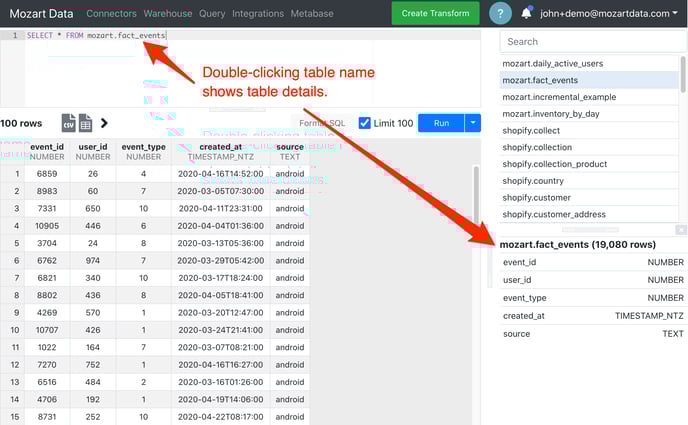
Task: Select shopify.collect table
Action: click(x=589, y=131)
